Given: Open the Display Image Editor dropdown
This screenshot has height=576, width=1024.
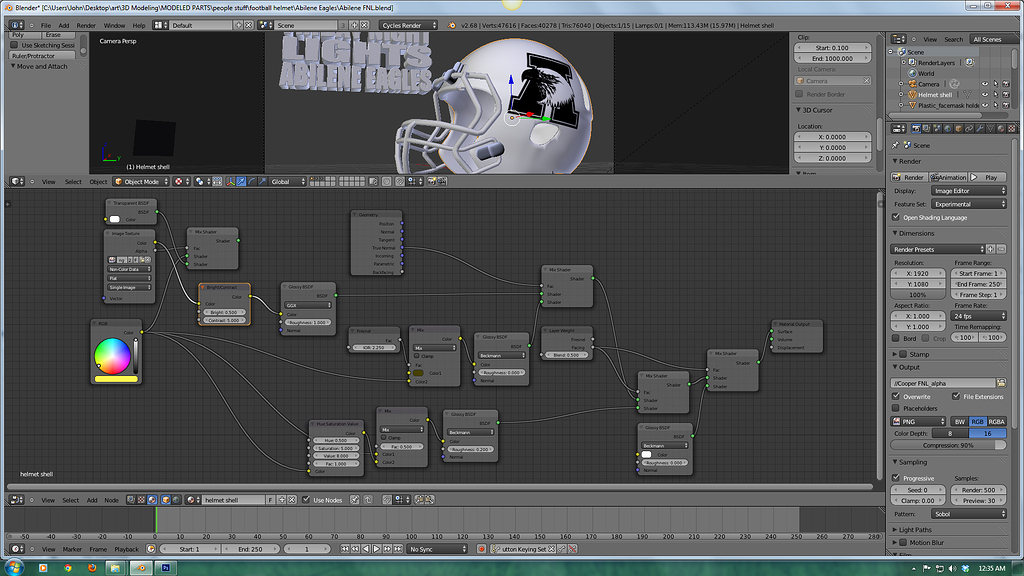Looking at the screenshot, I should 968,191.
